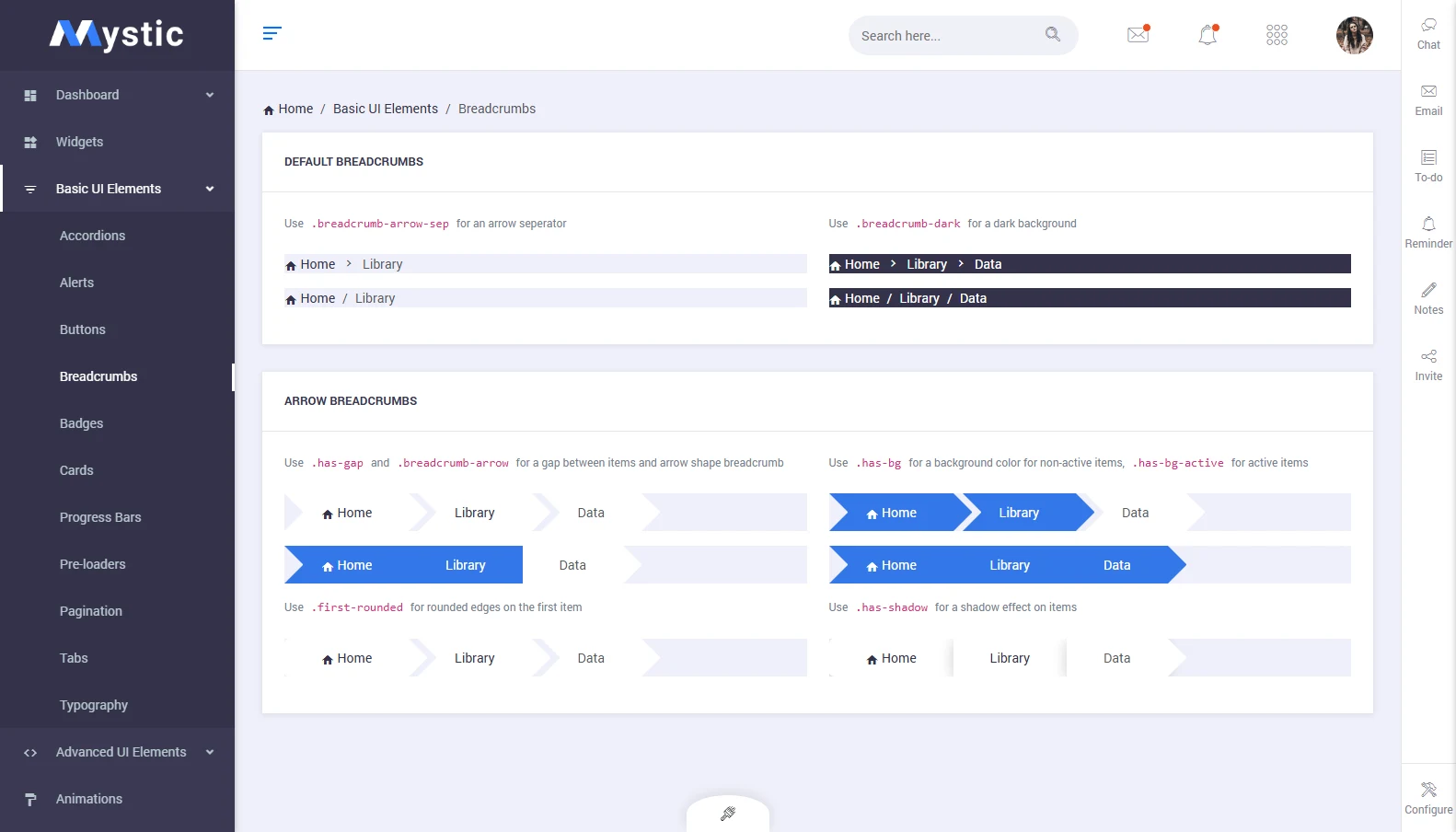Open the user profile avatar
This screenshot has width=1456, height=832.
1354,35
